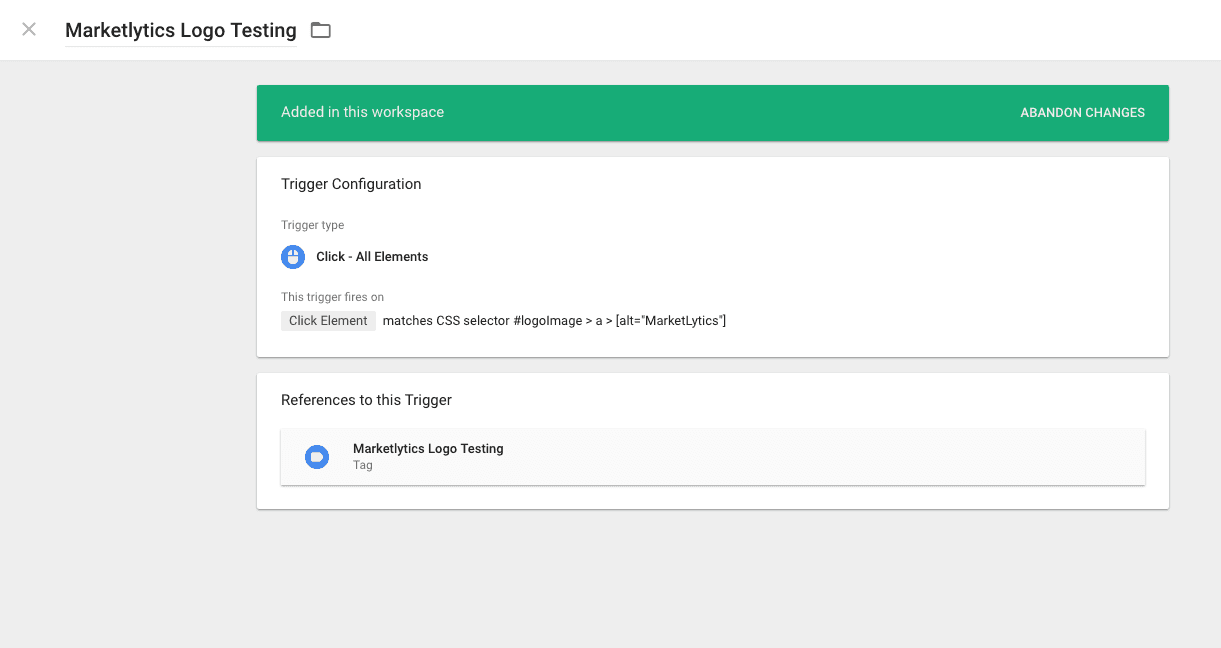The width and height of the screenshot is (1221, 648).
Task: Select the trigger name Marketlytics Logo Testing
Action: (180, 30)
